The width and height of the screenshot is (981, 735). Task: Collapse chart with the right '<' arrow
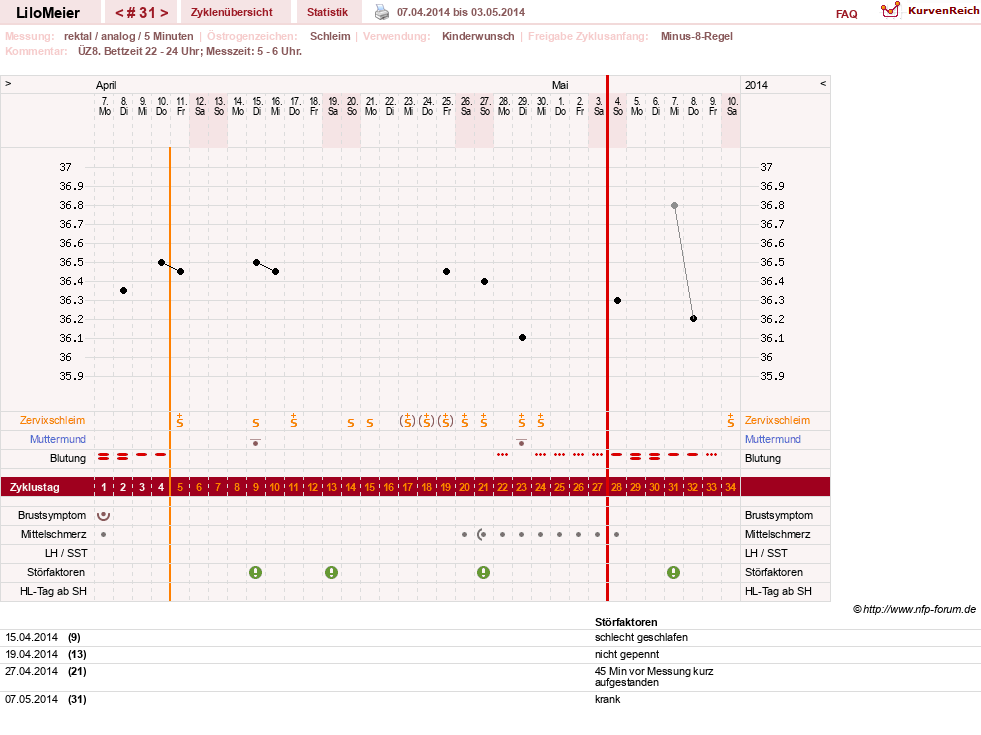tap(823, 83)
